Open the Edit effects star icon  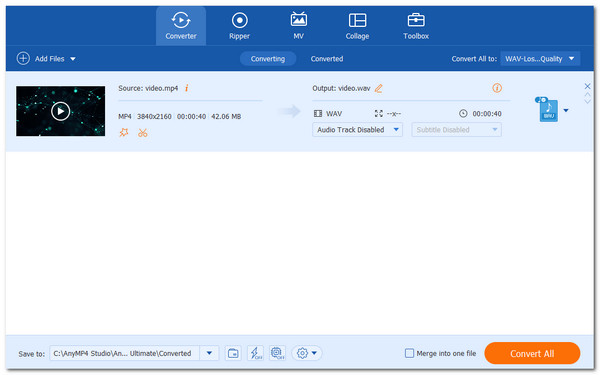(124, 133)
